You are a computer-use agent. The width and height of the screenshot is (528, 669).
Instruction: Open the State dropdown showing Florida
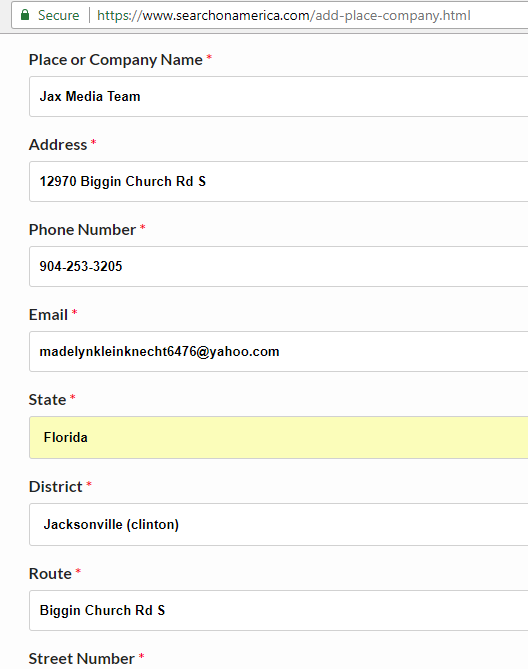point(279,437)
